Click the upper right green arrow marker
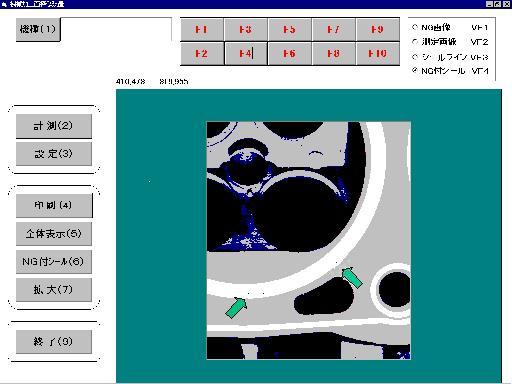 tap(352, 277)
